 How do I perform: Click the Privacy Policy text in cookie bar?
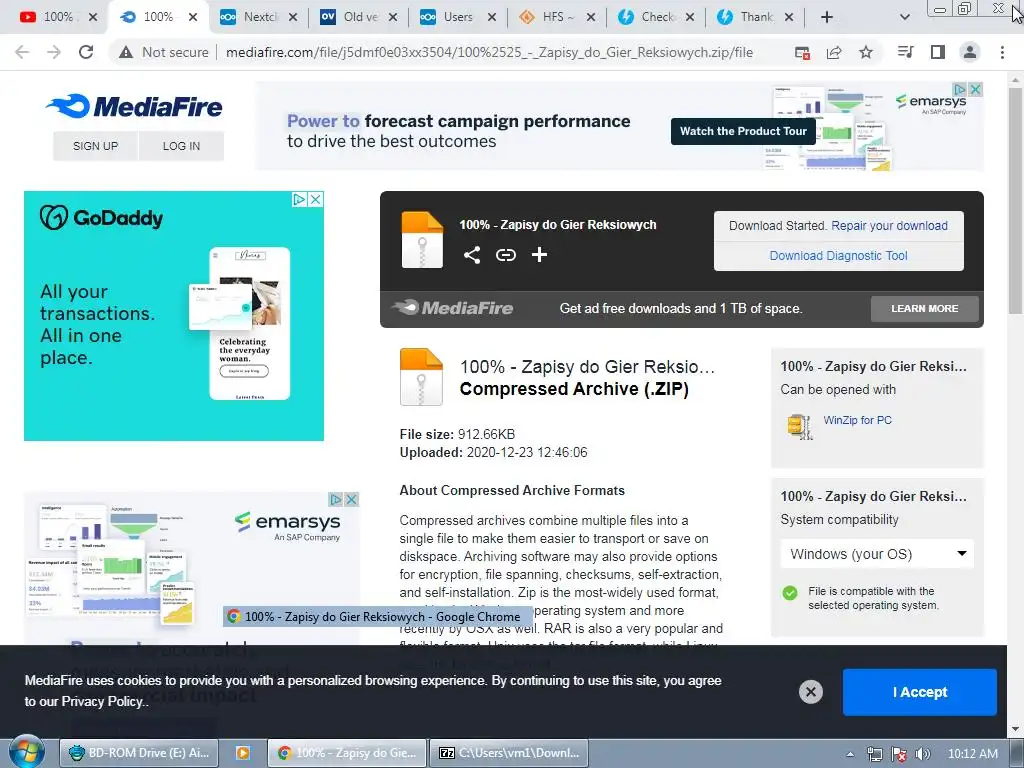(x=102, y=701)
